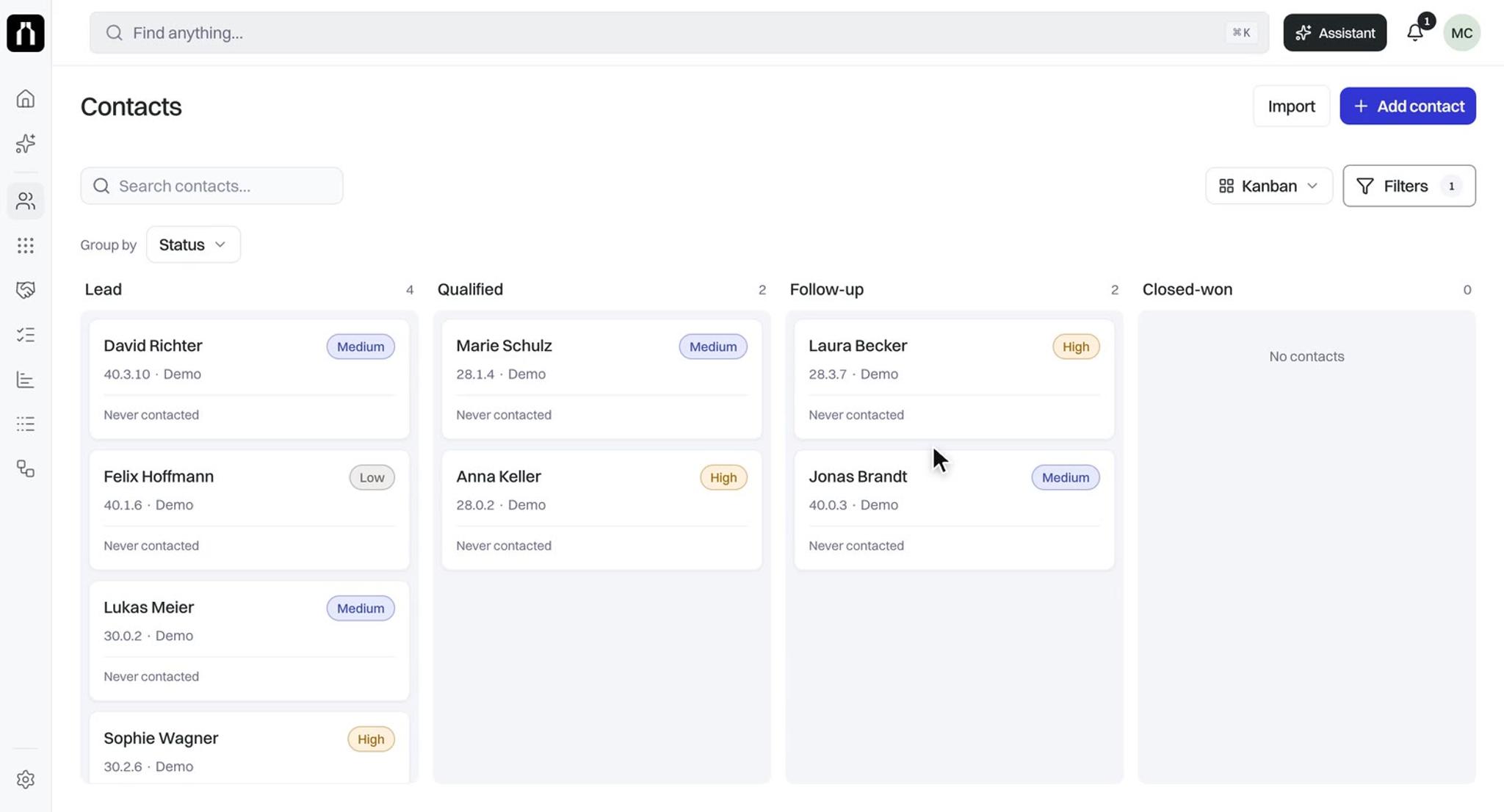Open Sophie Wagner contact card

click(249, 747)
